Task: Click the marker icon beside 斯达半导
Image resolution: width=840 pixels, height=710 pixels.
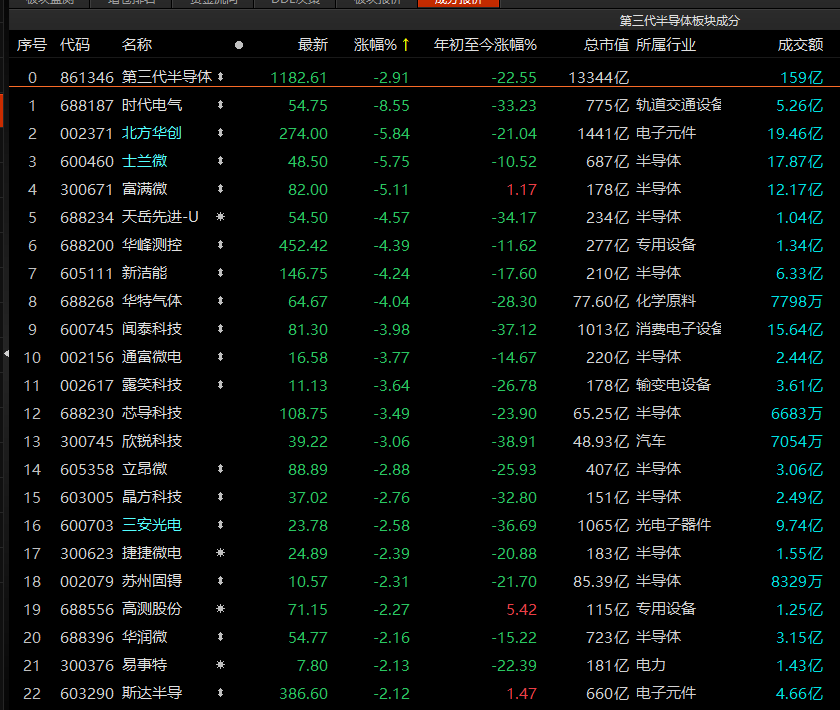Action: tap(220, 693)
